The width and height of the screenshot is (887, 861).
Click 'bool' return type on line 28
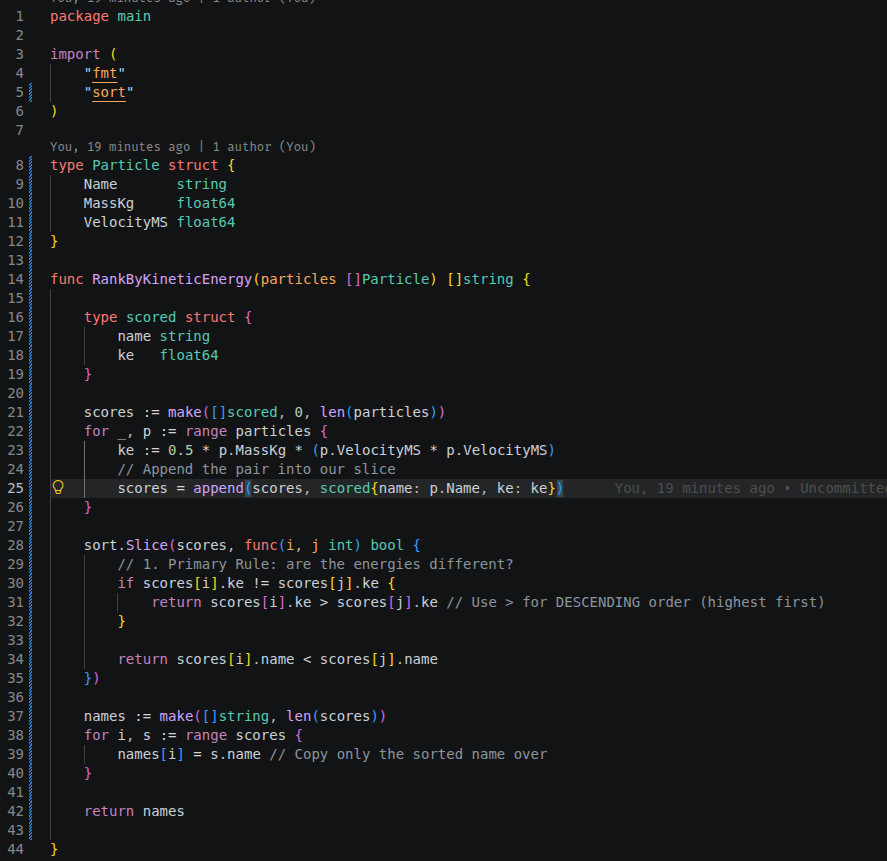point(387,545)
